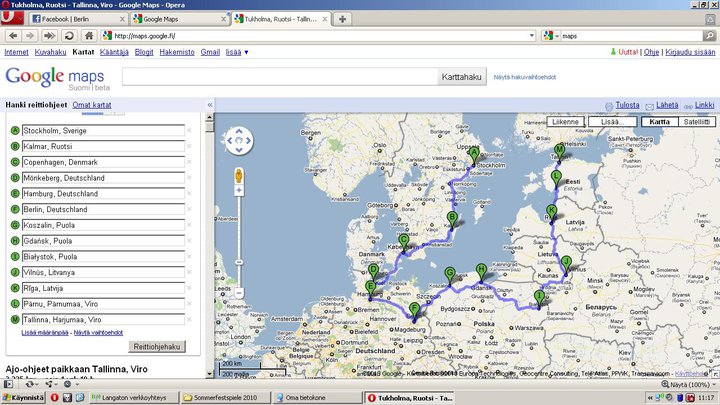Click the green Tallinn marker M on map
Screen dimensions: 720x405
click(x=560, y=150)
